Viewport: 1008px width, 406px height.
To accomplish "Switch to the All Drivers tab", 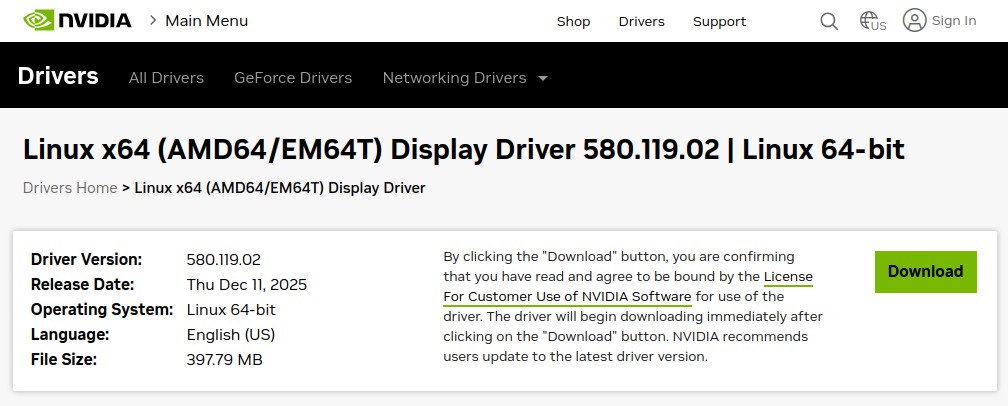I will (166, 78).
